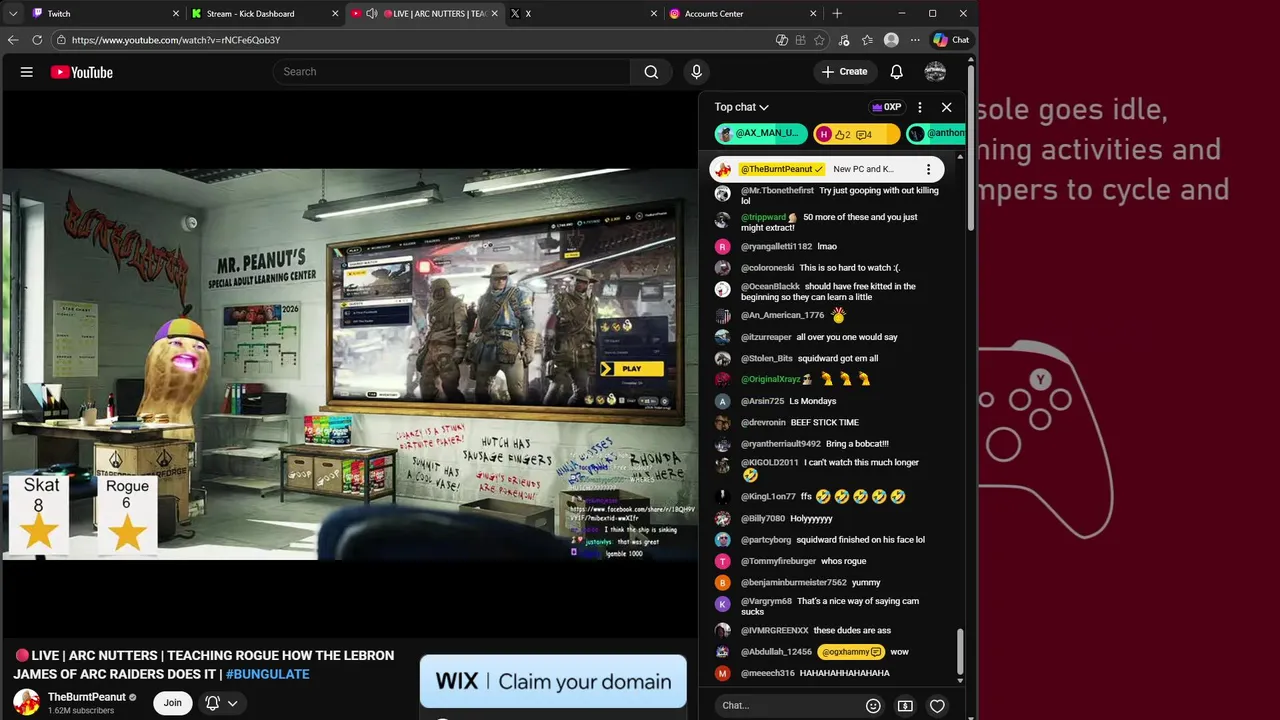Open a new browser tab

click(837, 14)
